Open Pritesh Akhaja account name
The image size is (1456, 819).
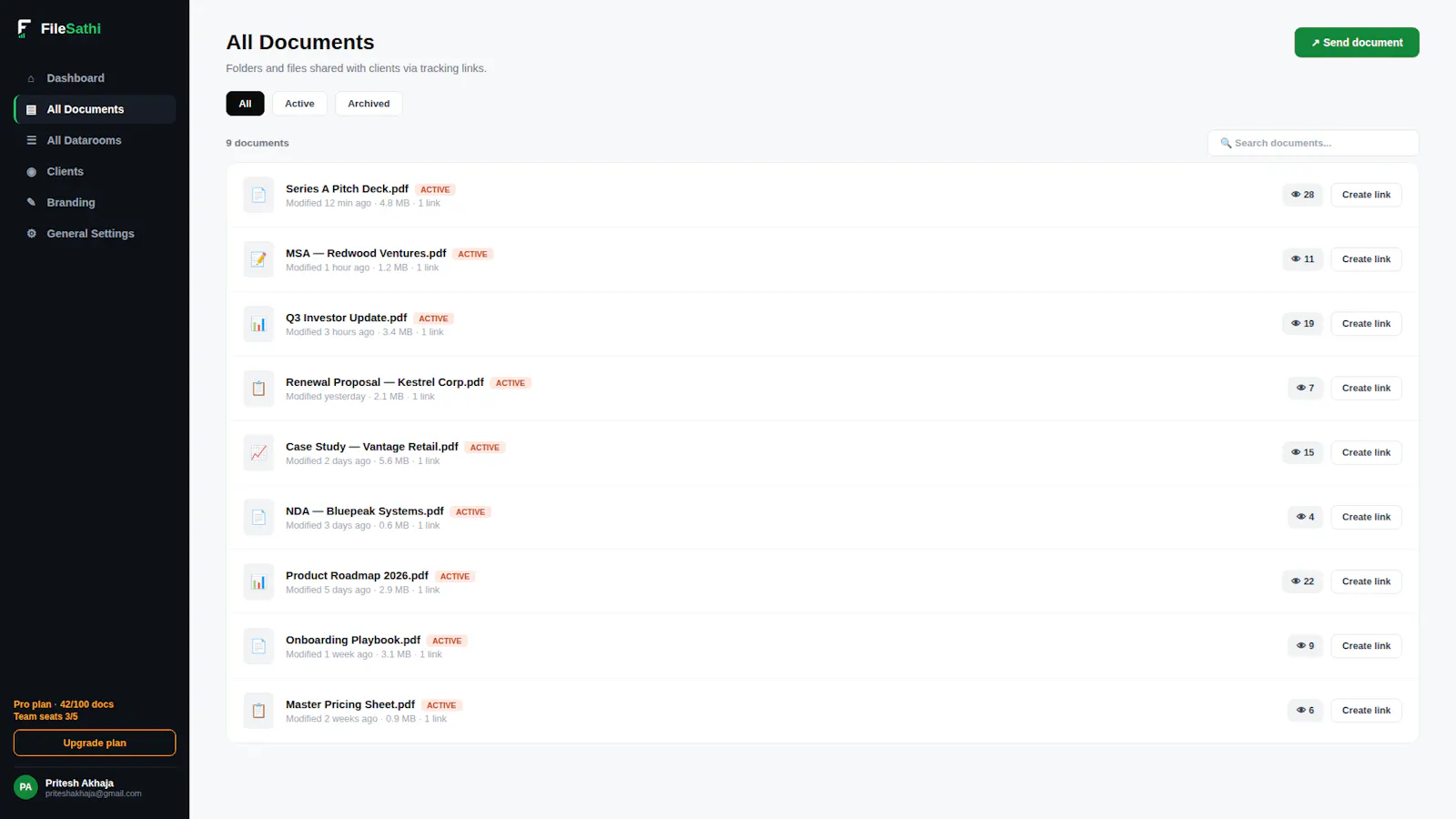coord(79,783)
